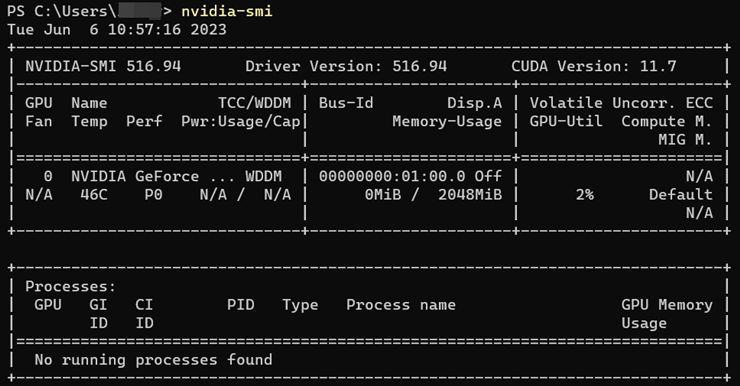Click the '46C' temperature value
The height and width of the screenshot is (386, 740).
(x=94, y=195)
